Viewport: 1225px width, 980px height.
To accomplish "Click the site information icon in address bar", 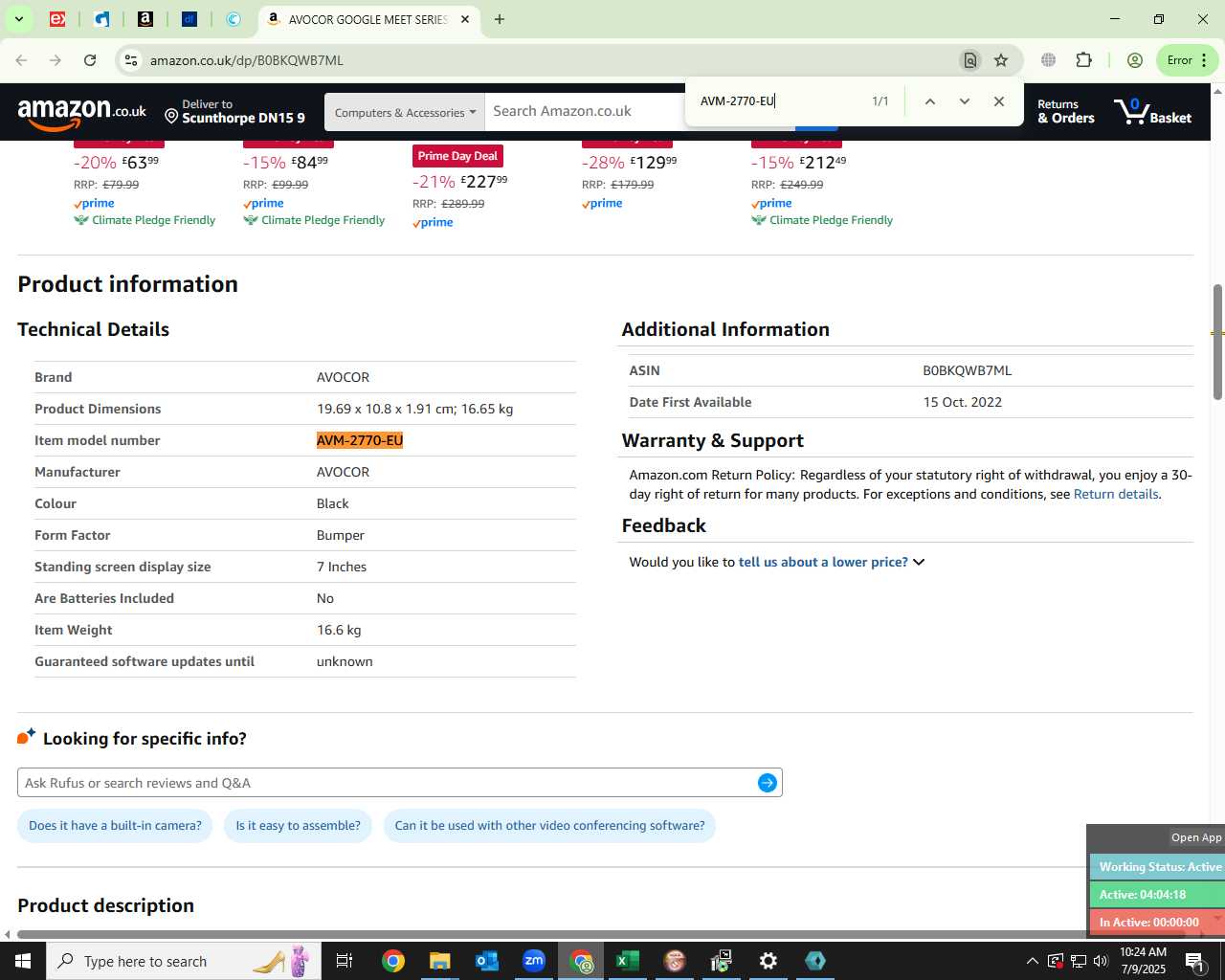I will pos(131,60).
